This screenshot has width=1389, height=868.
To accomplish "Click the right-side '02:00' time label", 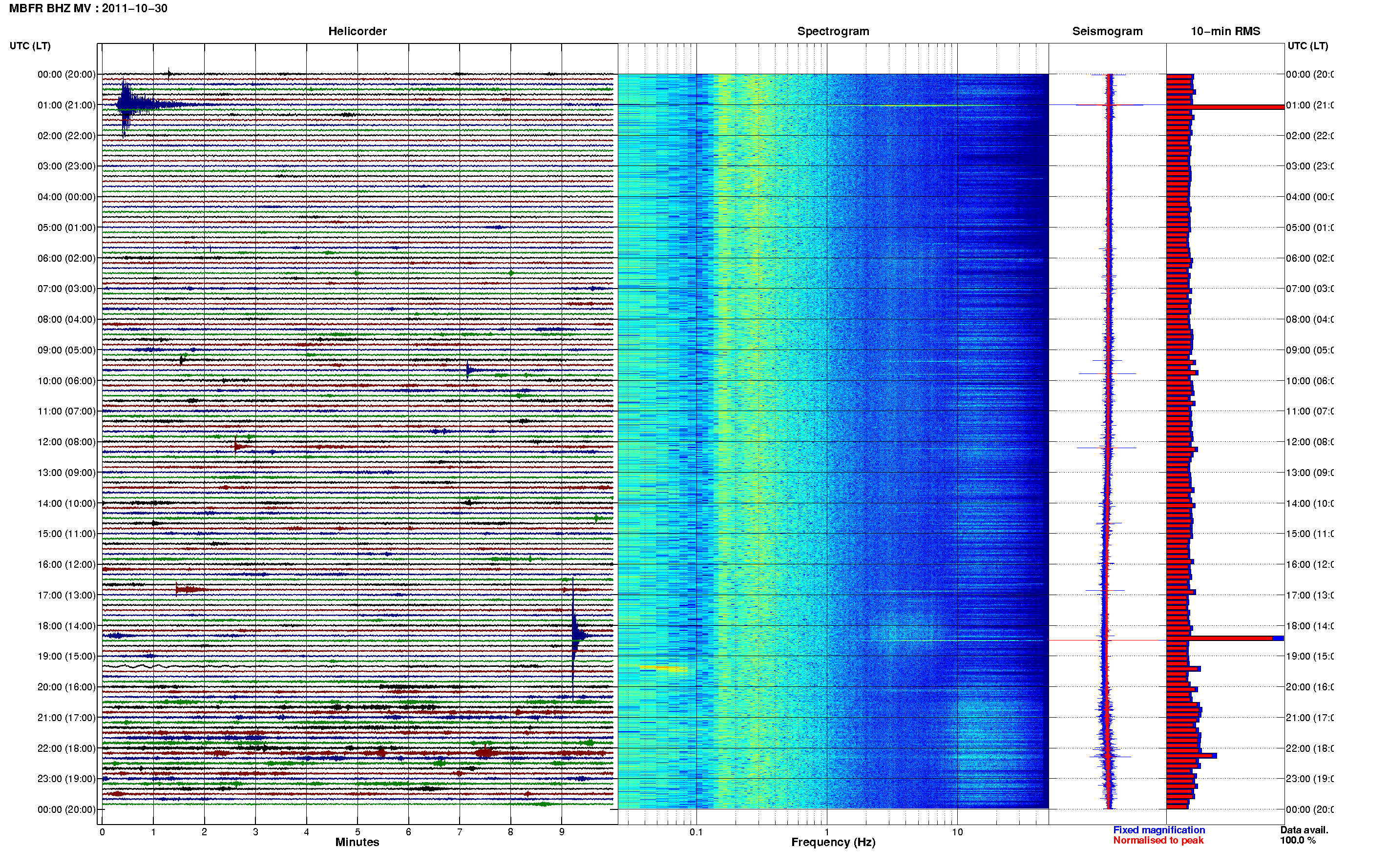I will [1310, 136].
